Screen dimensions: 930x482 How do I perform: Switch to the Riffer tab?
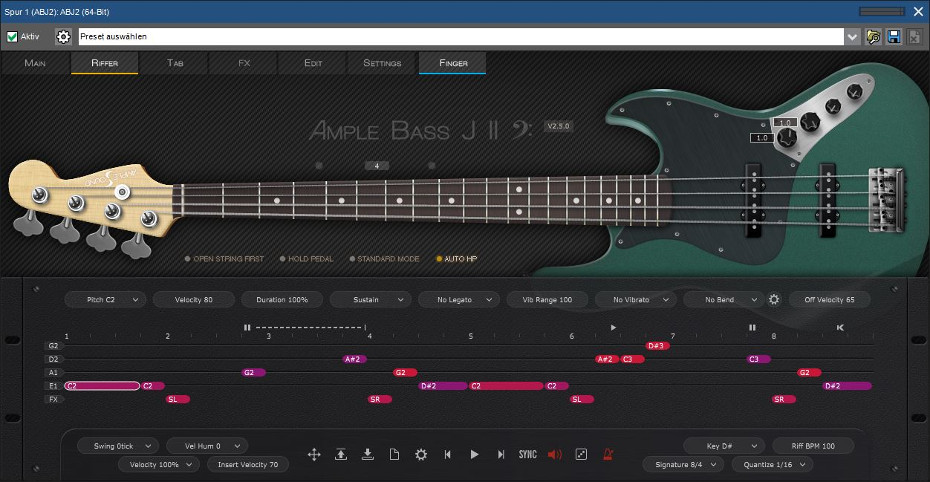[x=104, y=63]
